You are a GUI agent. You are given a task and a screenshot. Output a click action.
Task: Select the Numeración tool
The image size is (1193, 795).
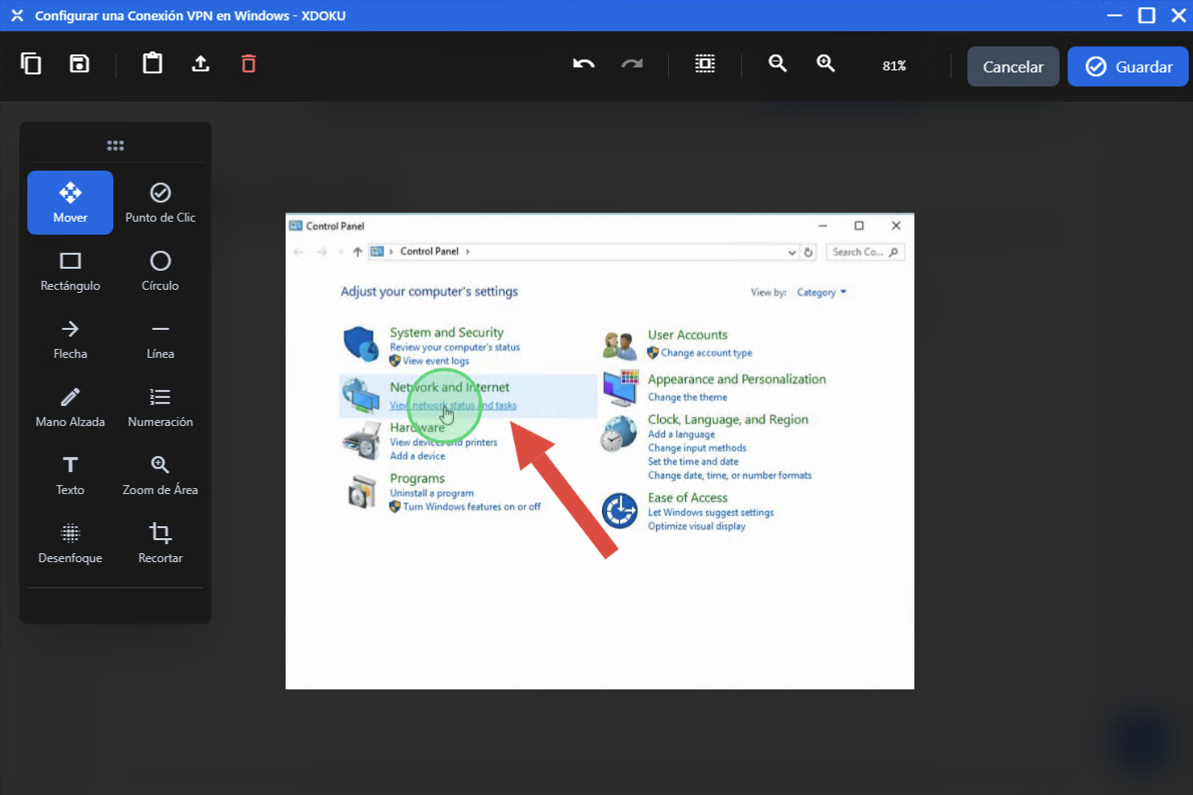[160, 407]
